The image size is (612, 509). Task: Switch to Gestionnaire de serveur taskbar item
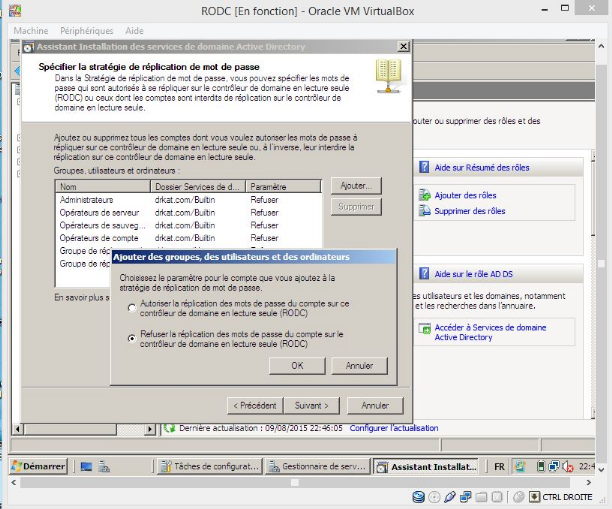[x=318, y=466]
